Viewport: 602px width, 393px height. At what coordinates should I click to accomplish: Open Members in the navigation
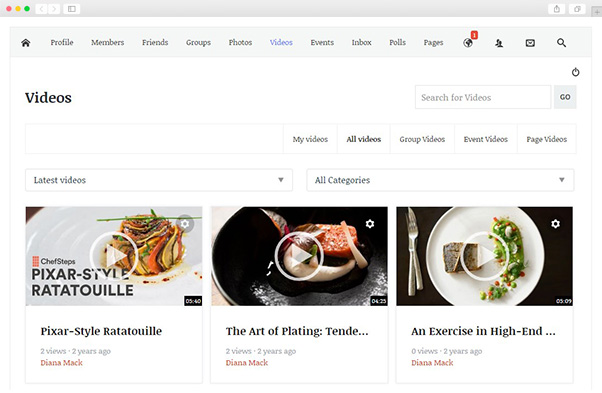(x=108, y=43)
